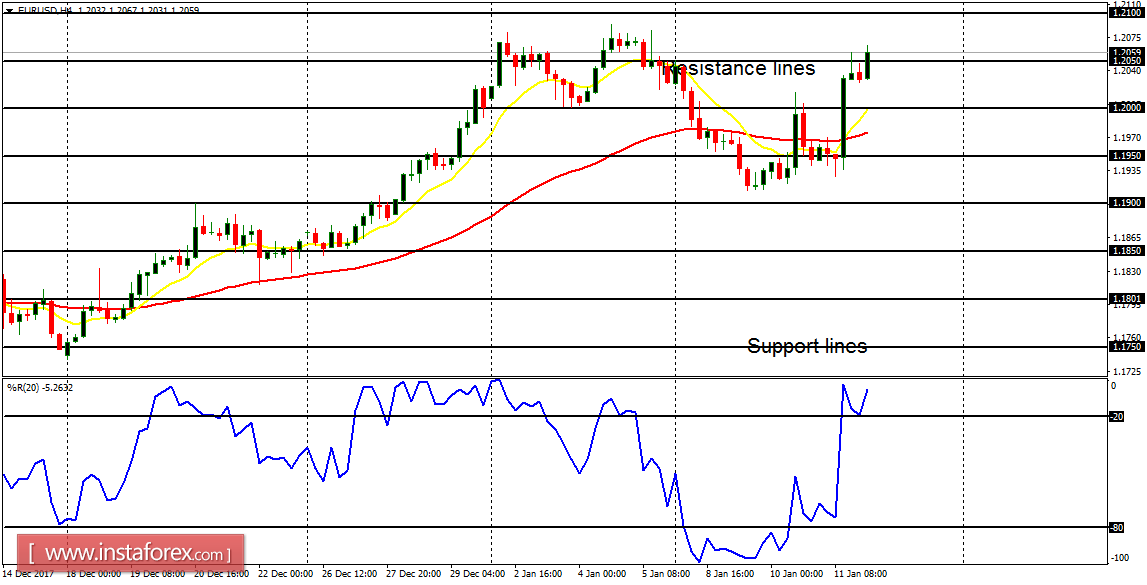
Task: Click the 1.1935 price axis label
Action: (1127, 170)
